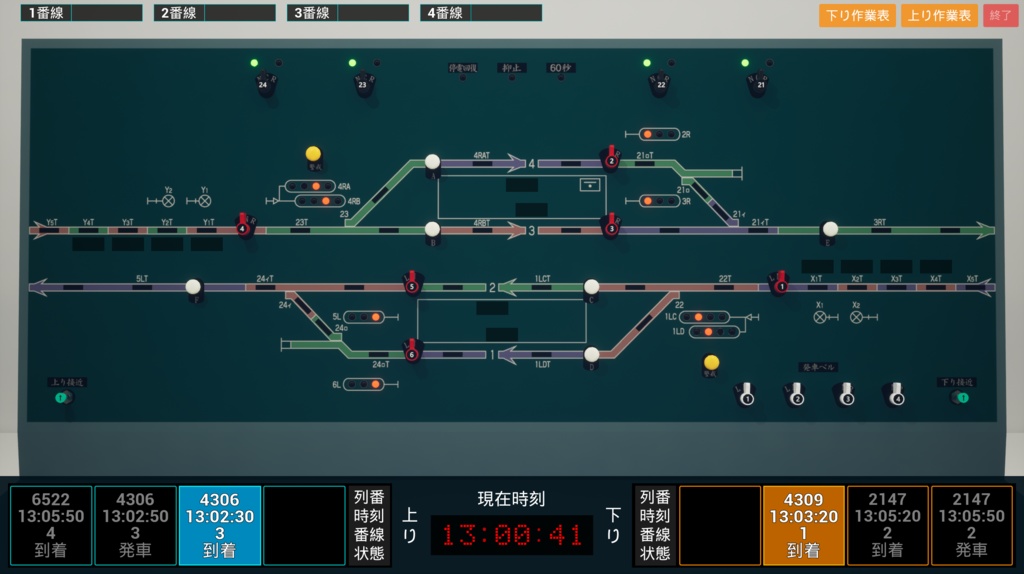The image size is (1024, 574).
Task: Click the 1LD signal indicator
Action: click(x=714, y=332)
